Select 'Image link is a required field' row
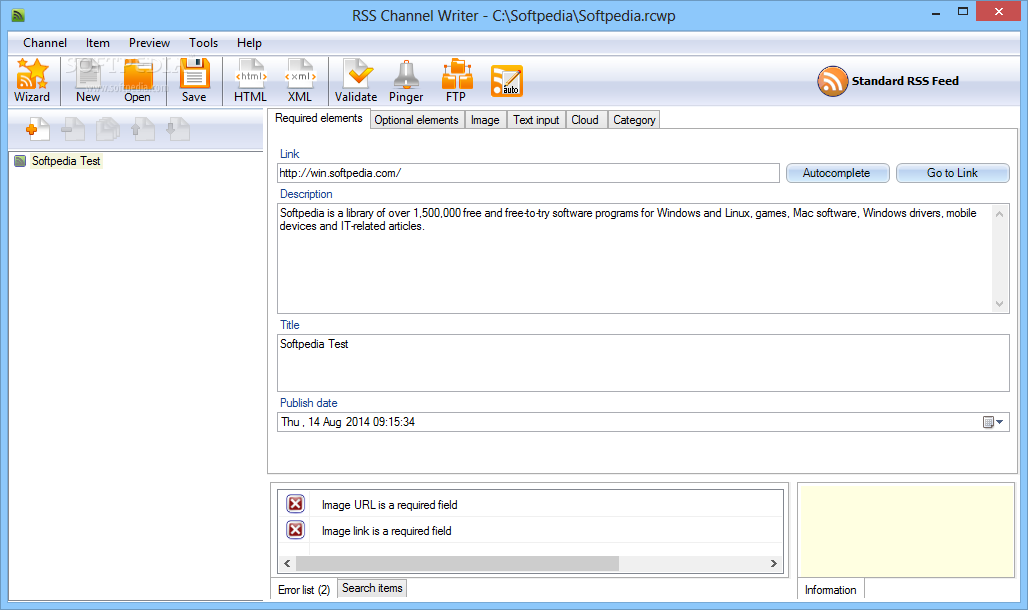The width and height of the screenshot is (1028, 610). coord(530,531)
